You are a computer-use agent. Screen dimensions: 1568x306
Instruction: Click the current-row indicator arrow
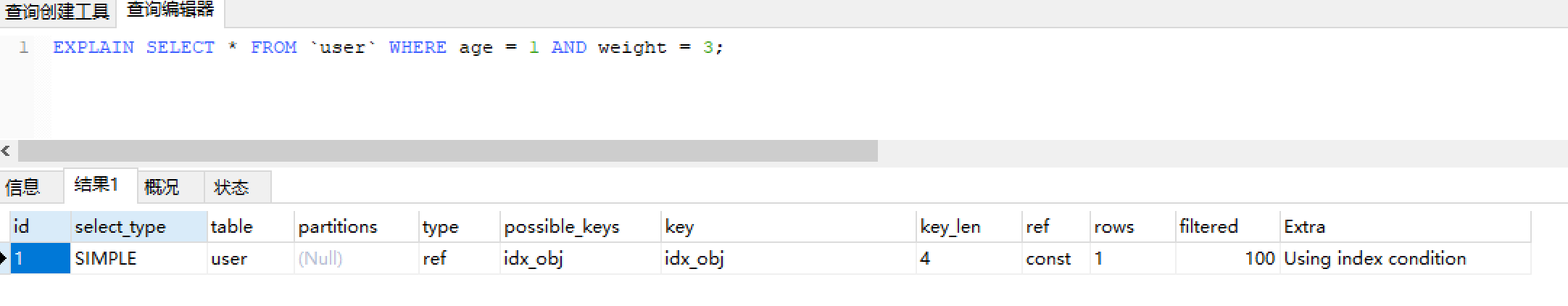4,258
